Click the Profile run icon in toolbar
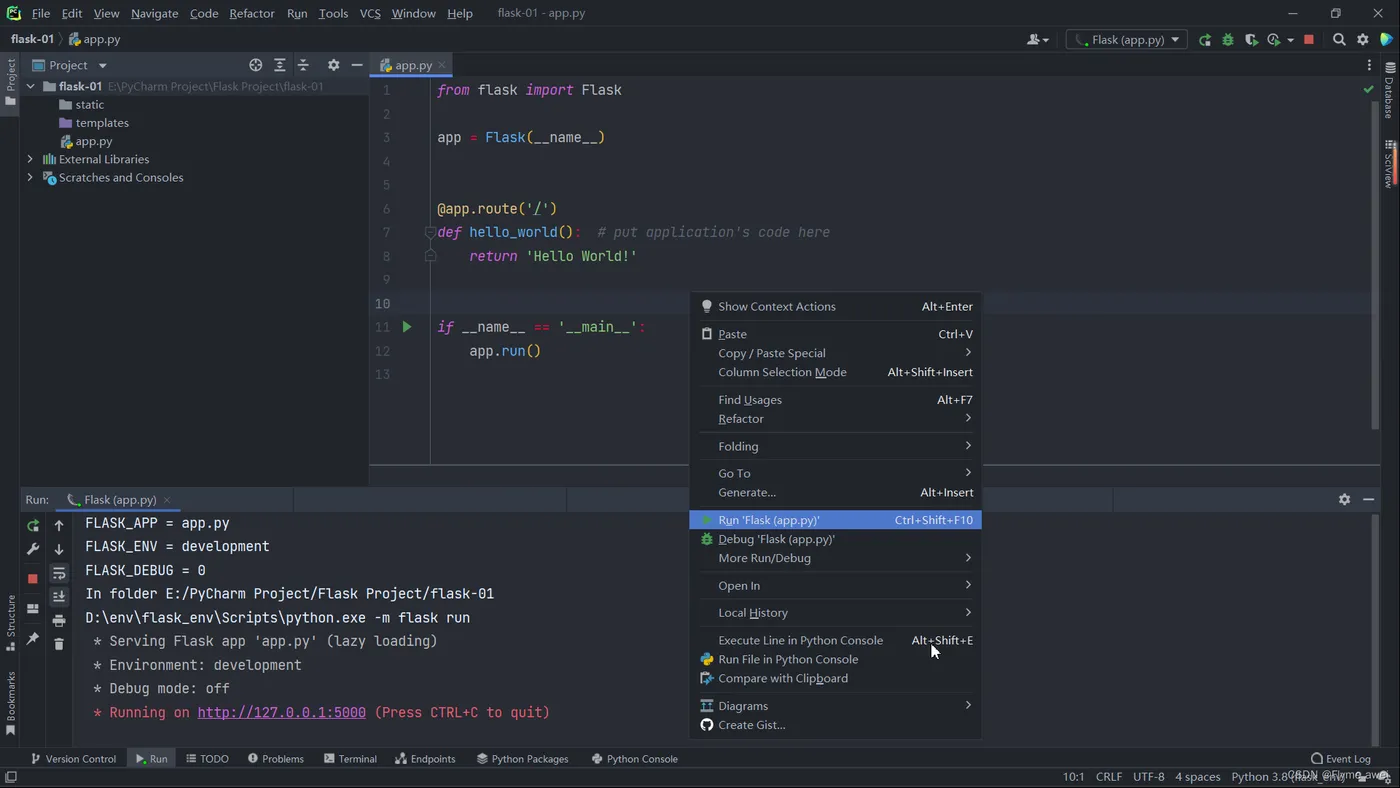Viewport: 1400px width, 788px height. click(1273, 40)
